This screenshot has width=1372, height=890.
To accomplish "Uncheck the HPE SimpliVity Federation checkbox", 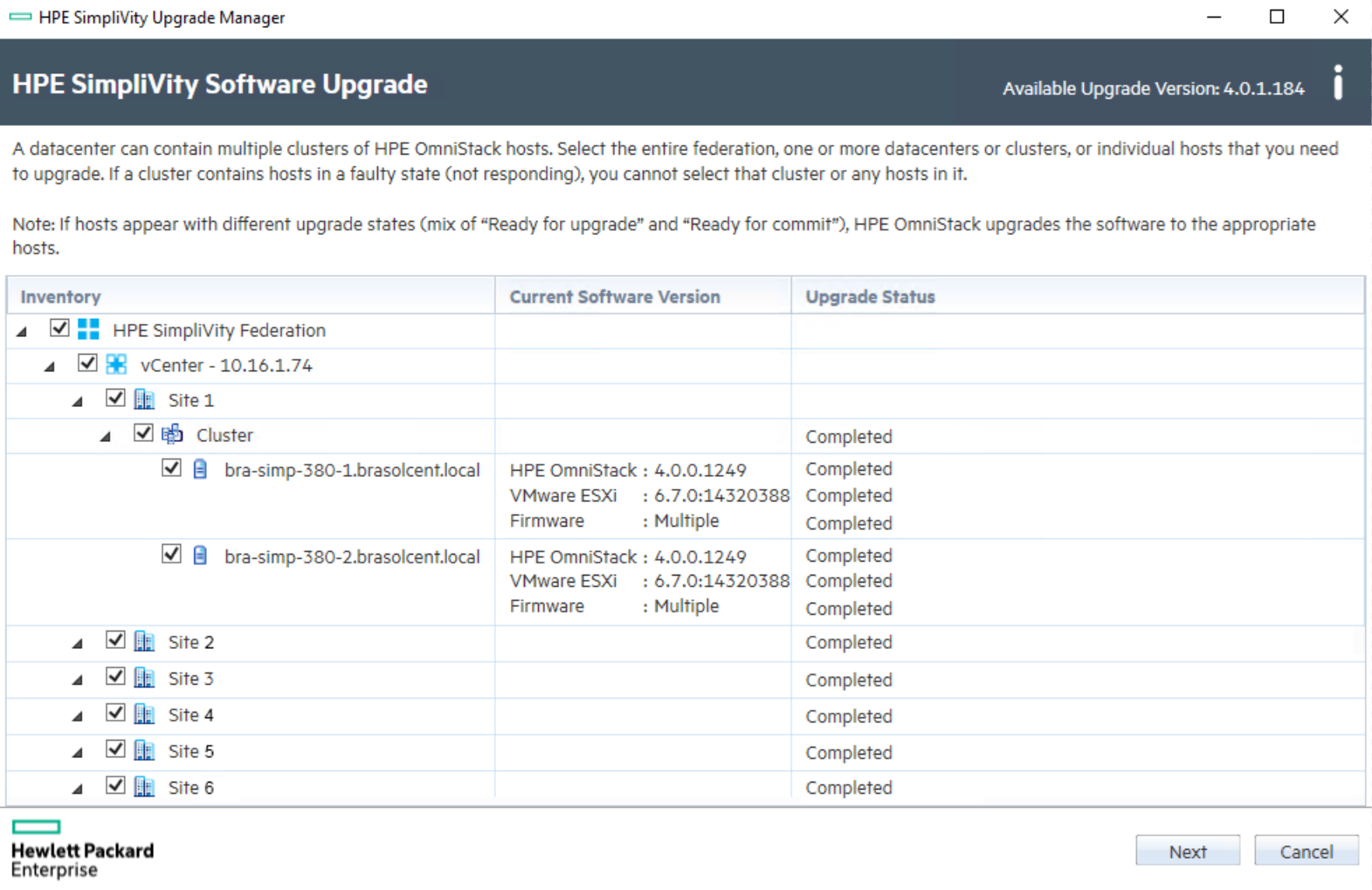I will (x=59, y=328).
